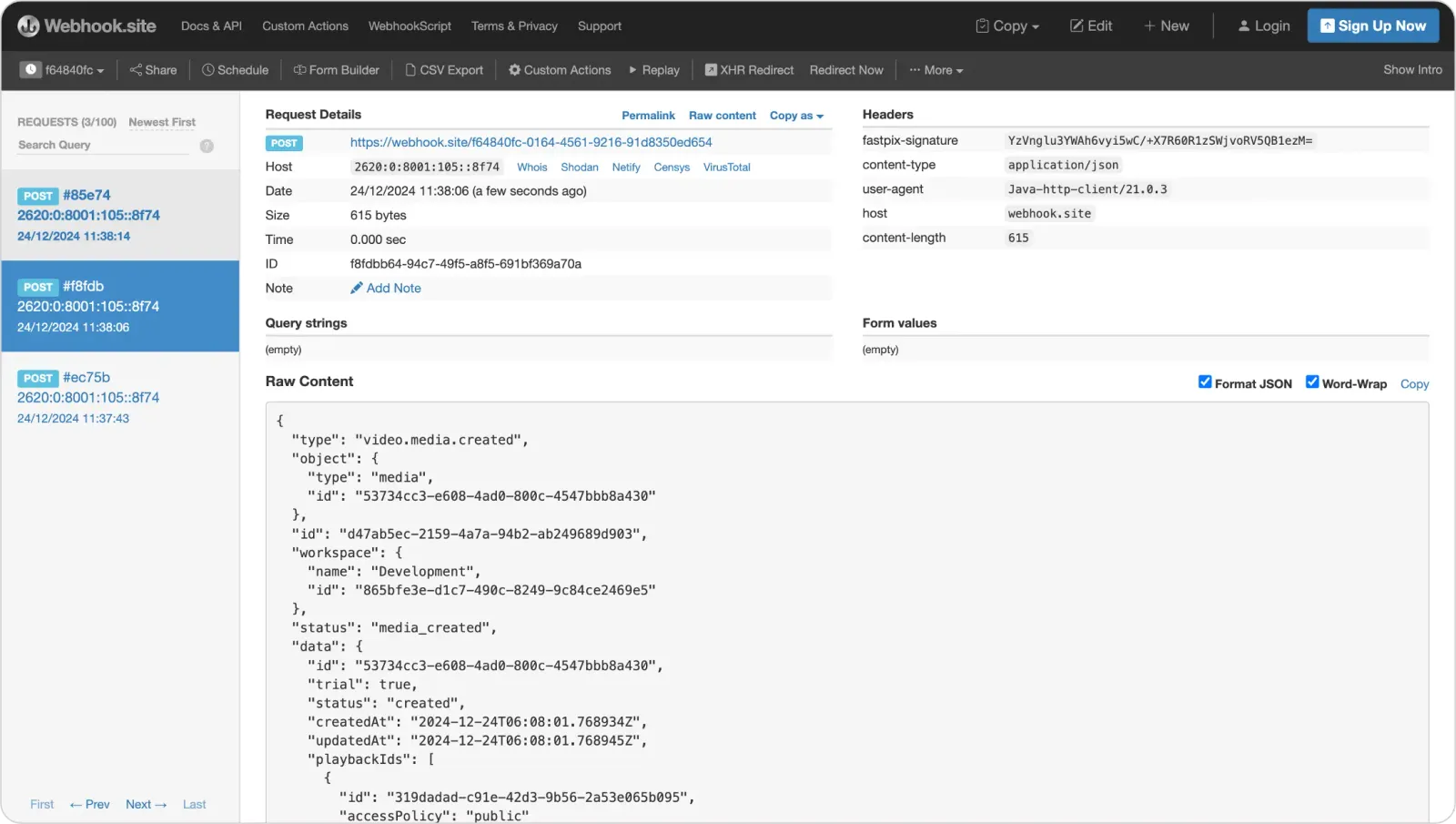The image size is (1456, 824).
Task: Click the Shodan lookup link
Action: coord(580,168)
